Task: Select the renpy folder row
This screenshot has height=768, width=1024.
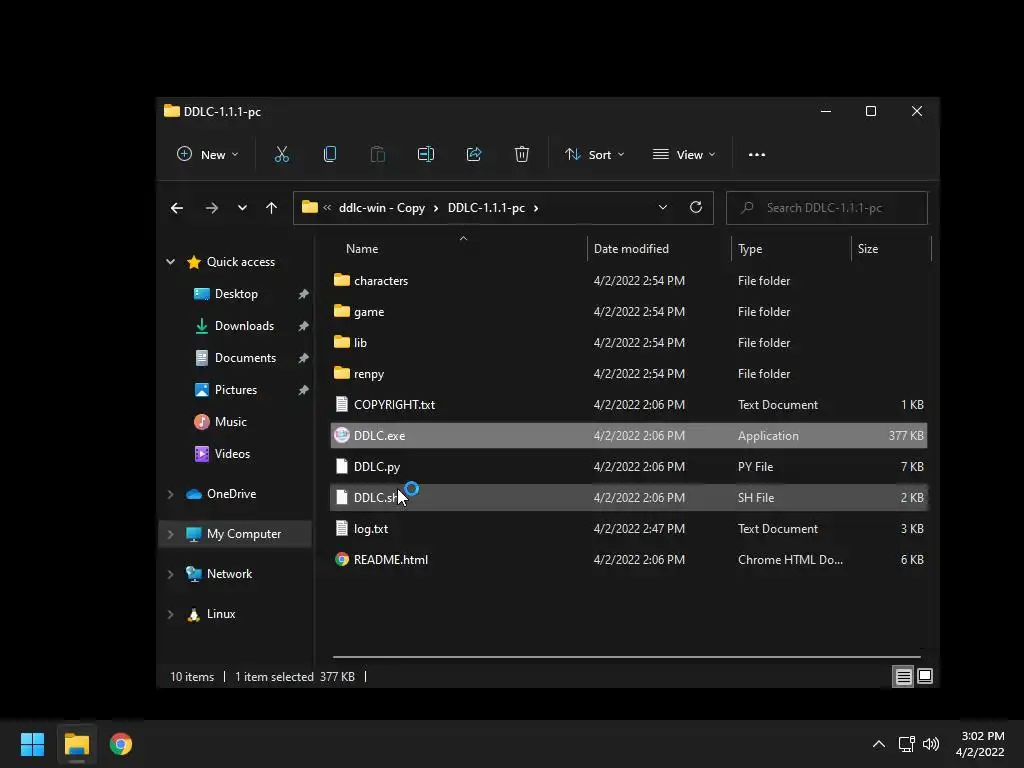Action: [629, 374]
